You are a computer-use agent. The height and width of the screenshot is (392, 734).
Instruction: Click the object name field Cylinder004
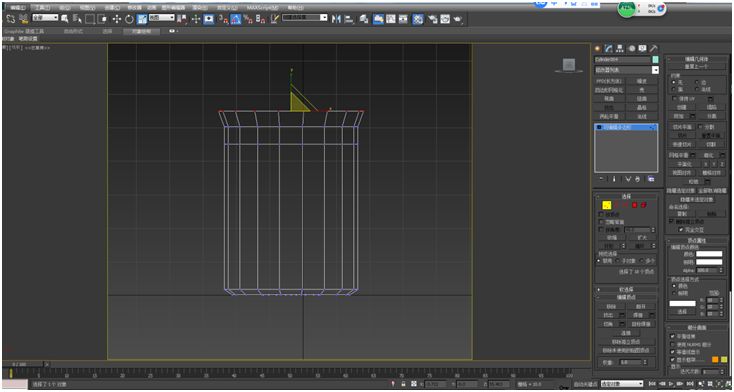coord(623,59)
